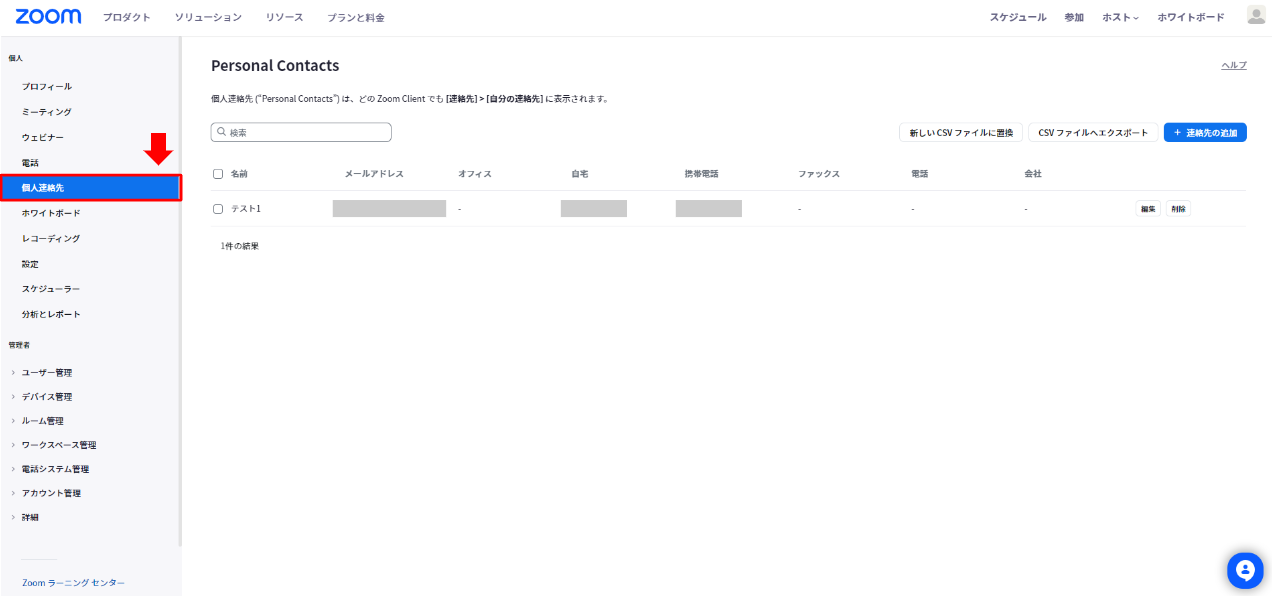
Task: Check the box for テスト1 contact
Action: [x=218, y=209]
